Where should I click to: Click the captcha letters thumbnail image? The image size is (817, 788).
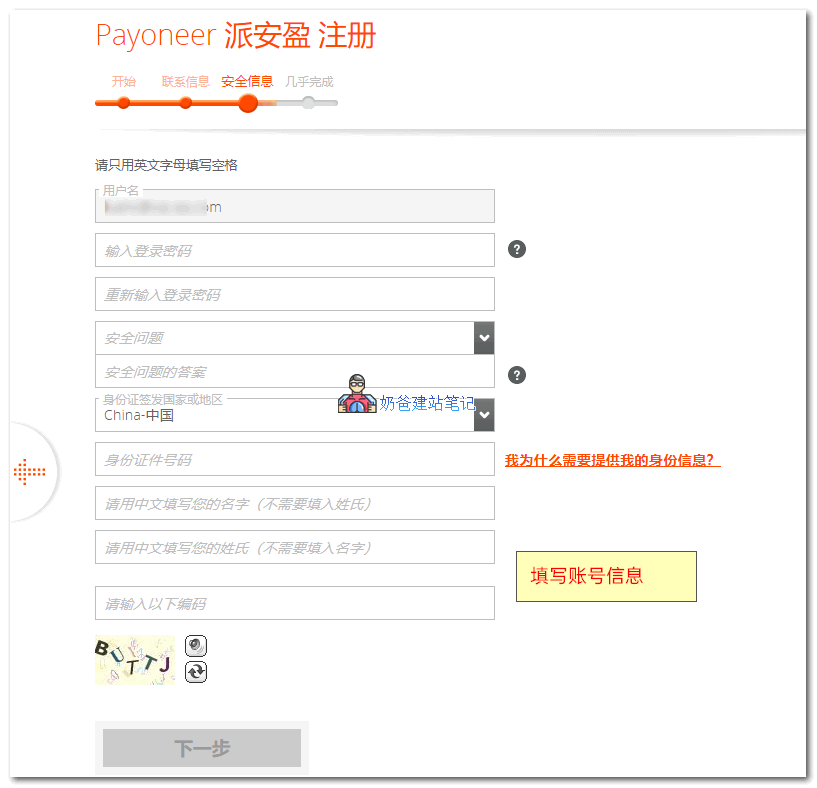pos(135,660)
